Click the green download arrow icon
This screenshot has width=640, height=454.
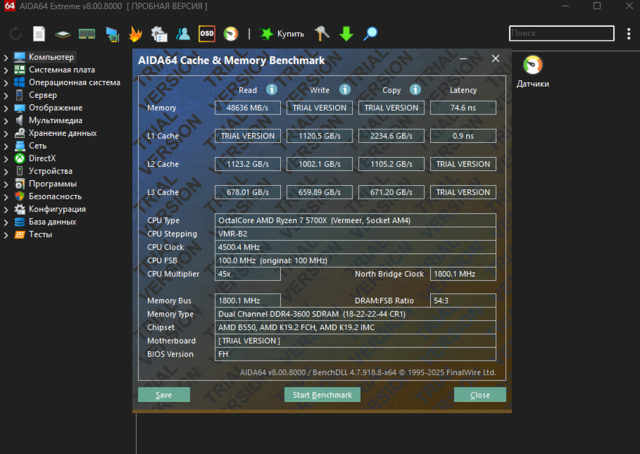[x=346, y=34]
